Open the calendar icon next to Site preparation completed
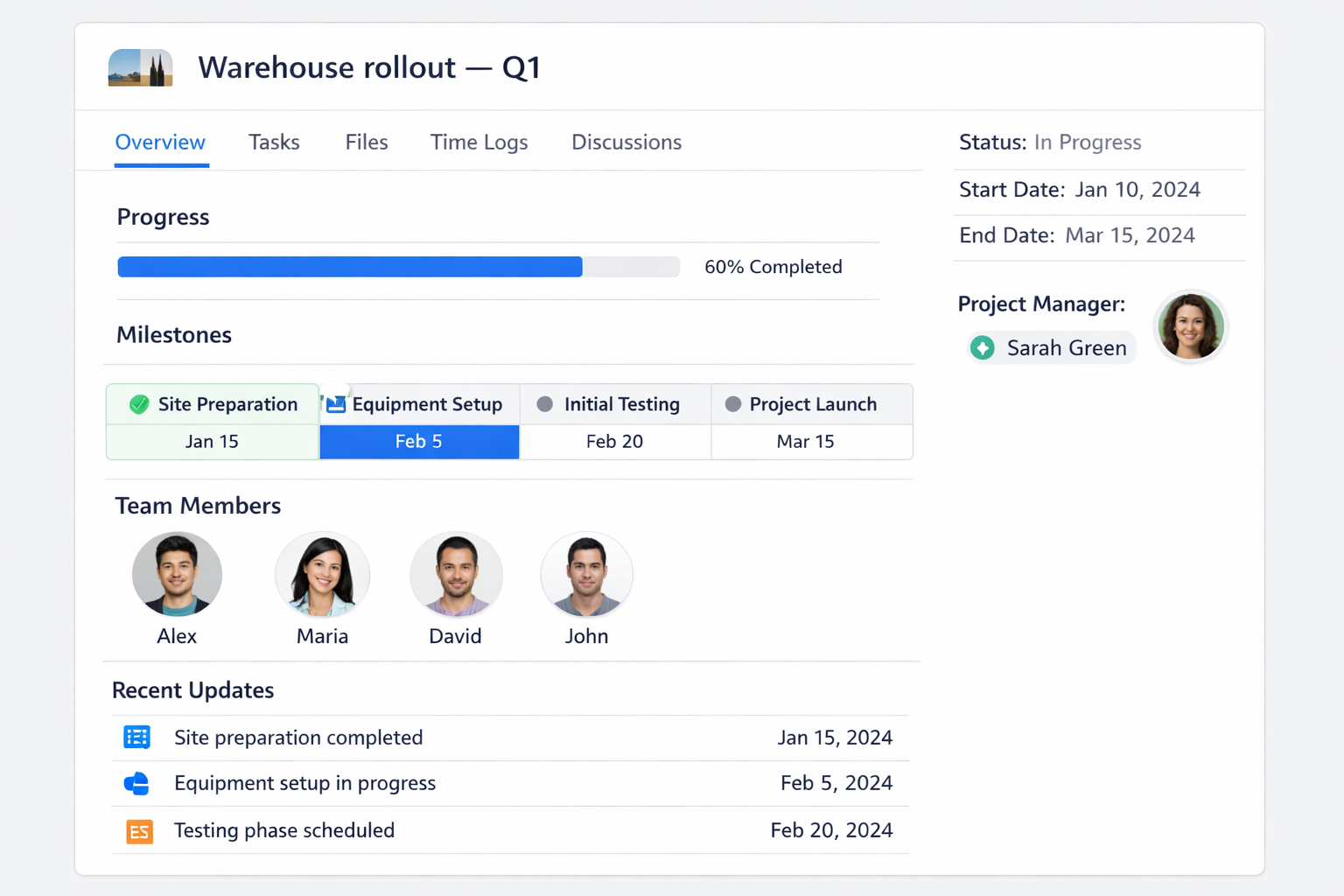This screenshot has height=896, width=1344. tap(136, 738)
